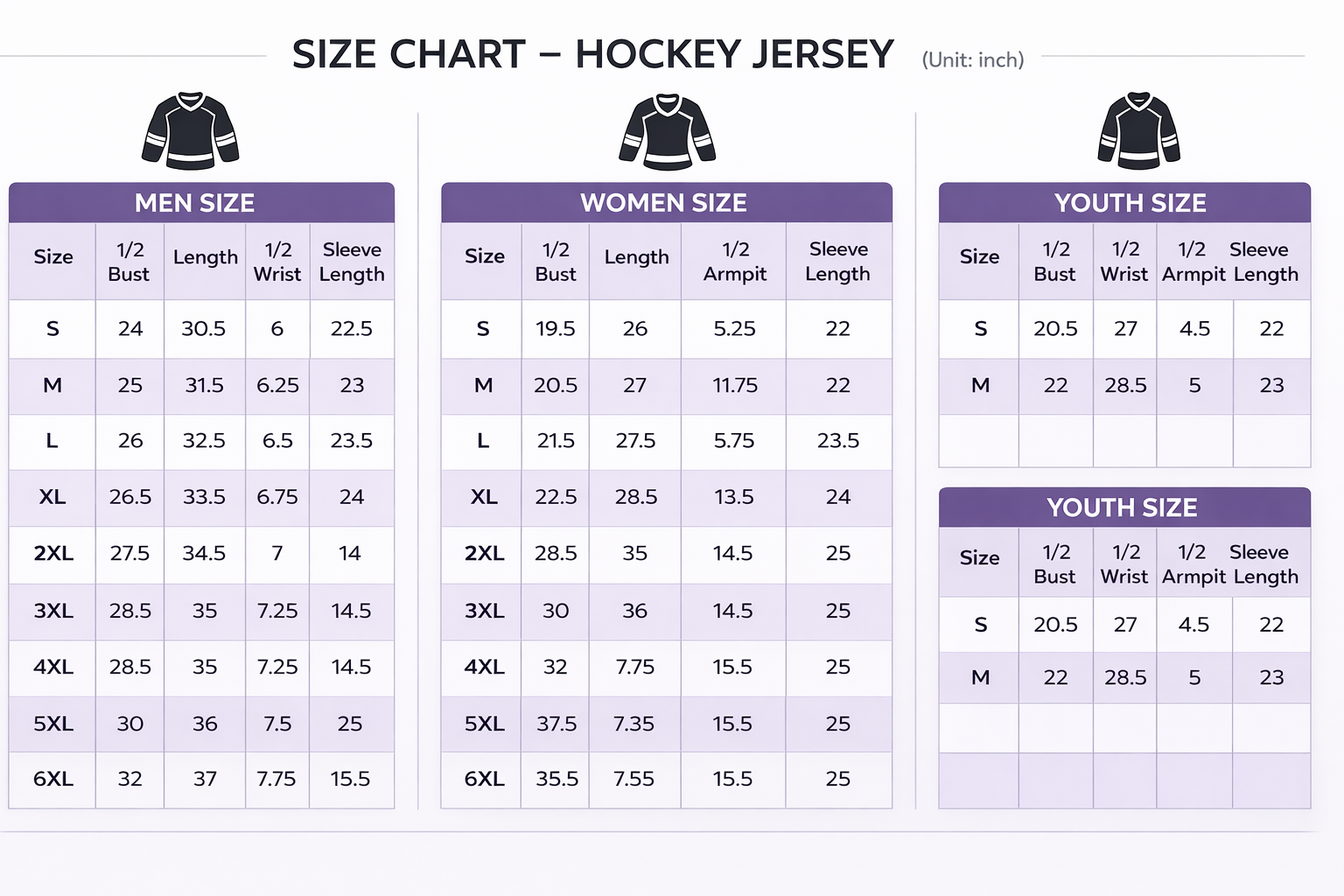Select the WOMEN SIZE purple header banner
1344x896 pixels.
(666, 203)
